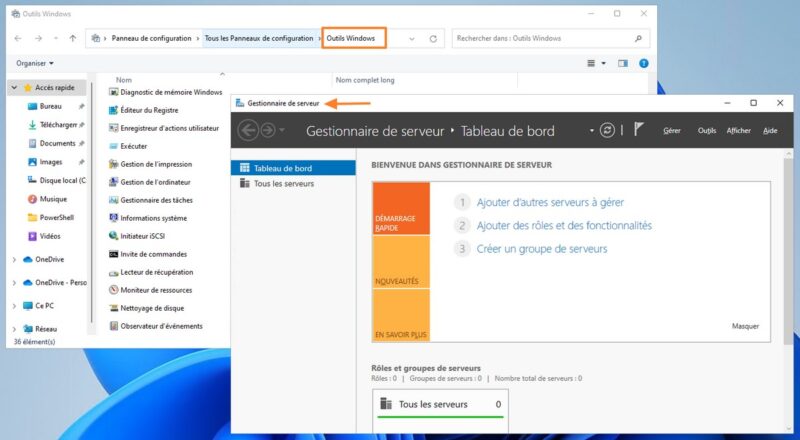Screen dimensions: 800x440
Task: Open the notifications flag icon
Action: click(638, 129)
